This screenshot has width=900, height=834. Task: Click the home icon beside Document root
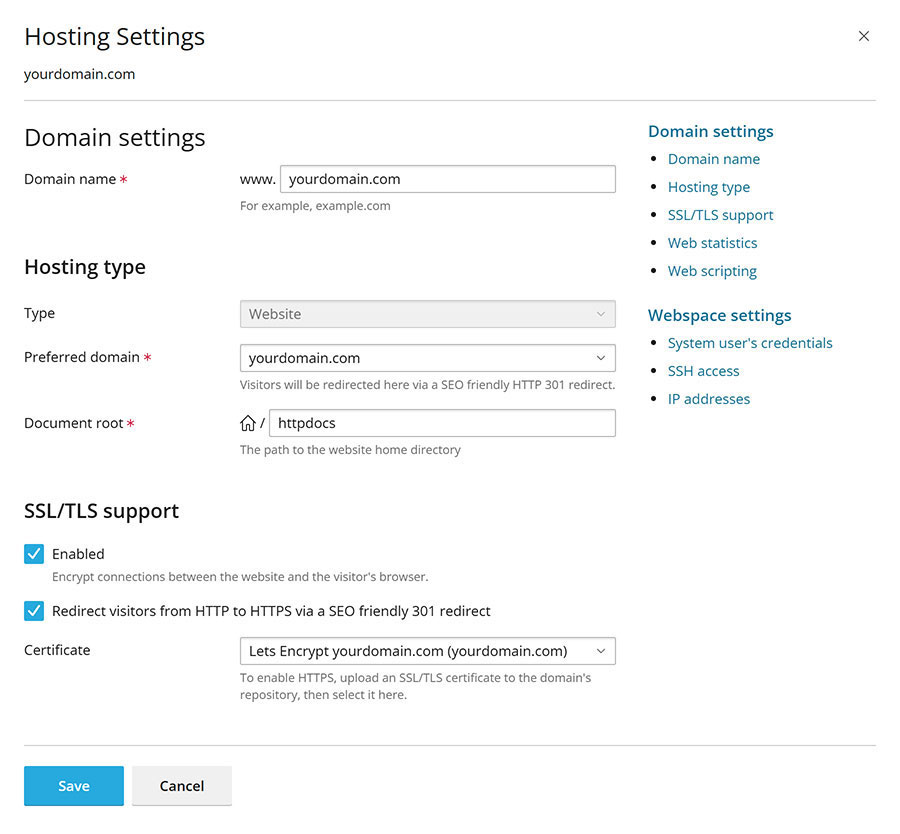tap(248, 422)
